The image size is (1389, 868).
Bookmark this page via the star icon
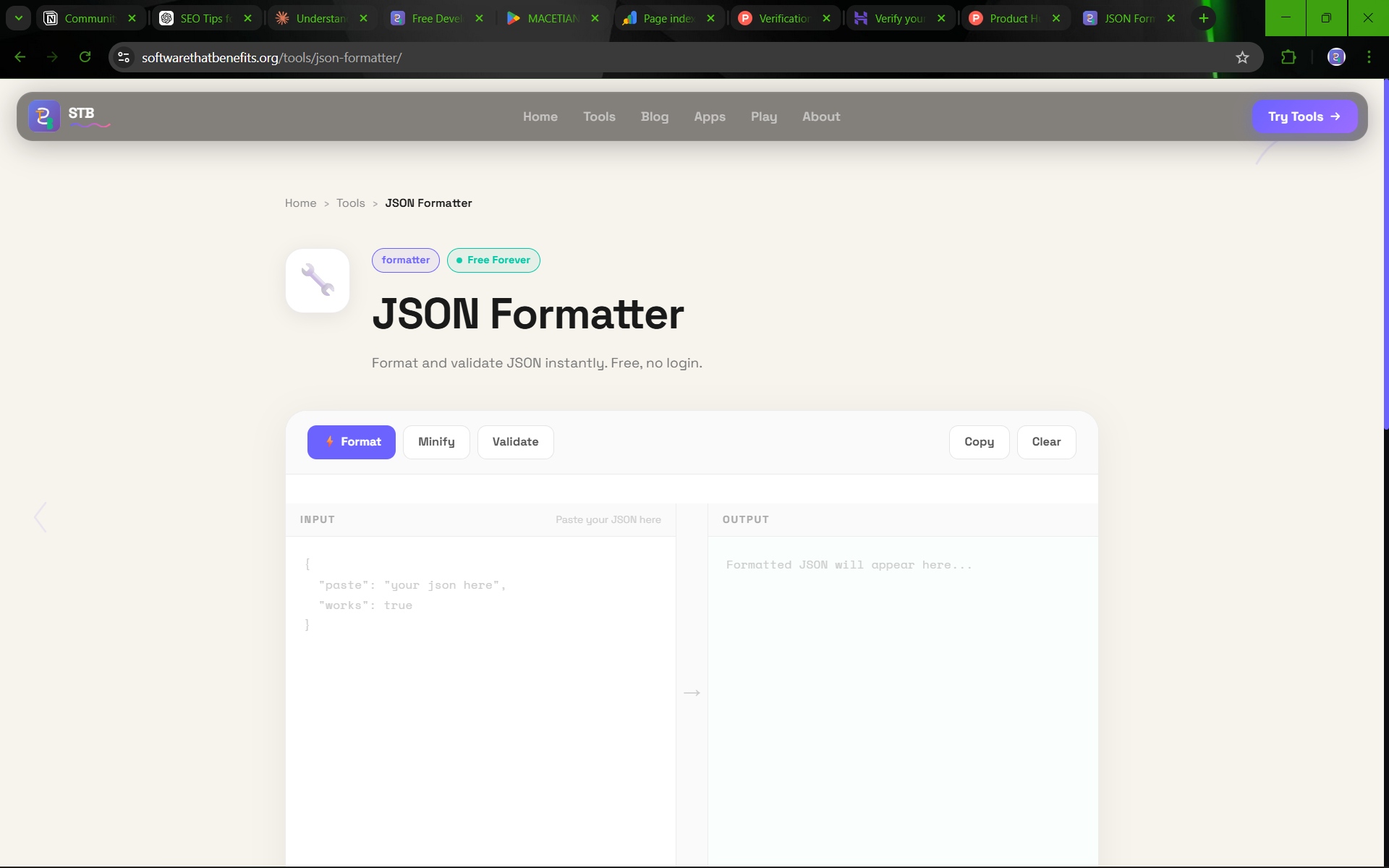[x=1242, y=57]
